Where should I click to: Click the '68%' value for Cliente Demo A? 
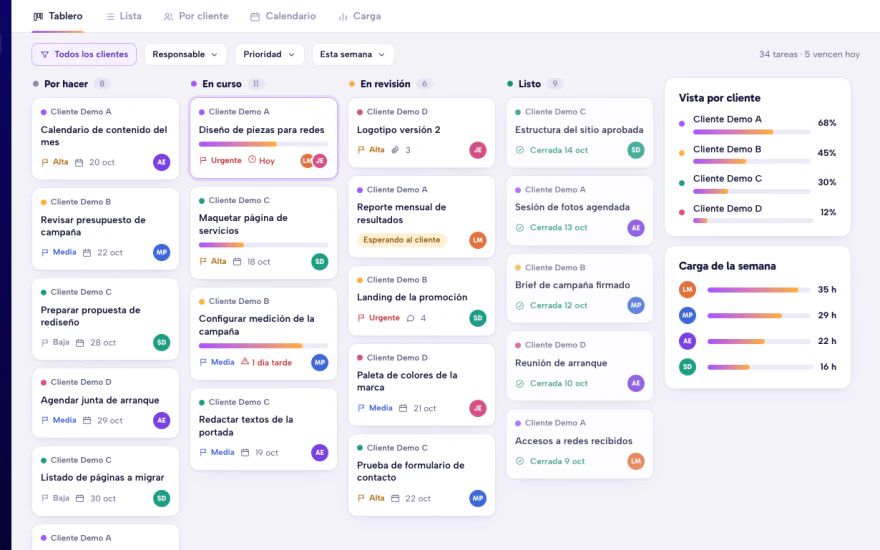click(827, 123)
